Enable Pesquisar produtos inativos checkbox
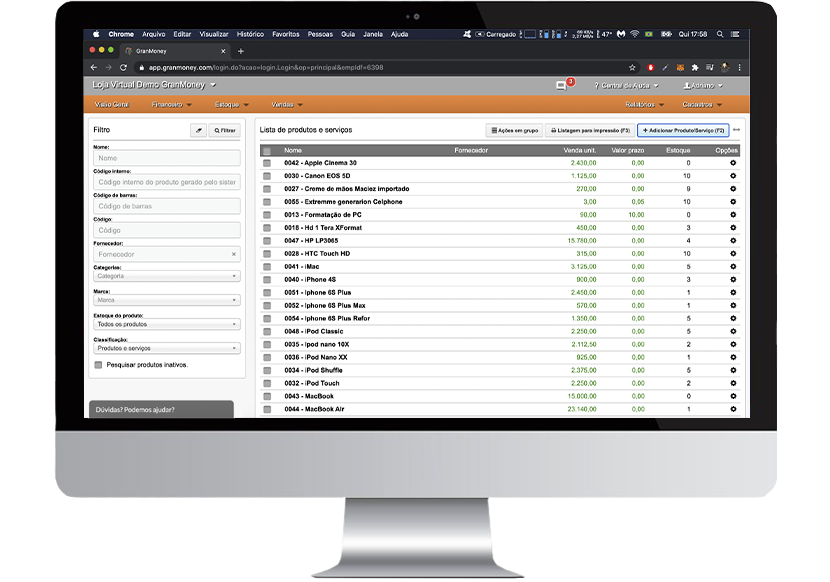 pyautogui.click(x=98, y=365)
